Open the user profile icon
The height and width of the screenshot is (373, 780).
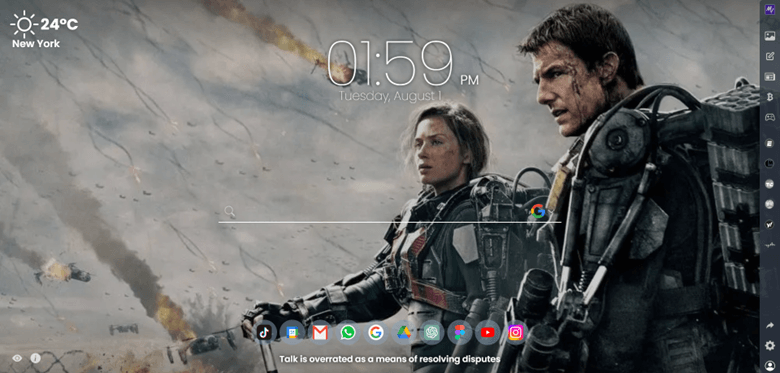[x=770, y=366]
